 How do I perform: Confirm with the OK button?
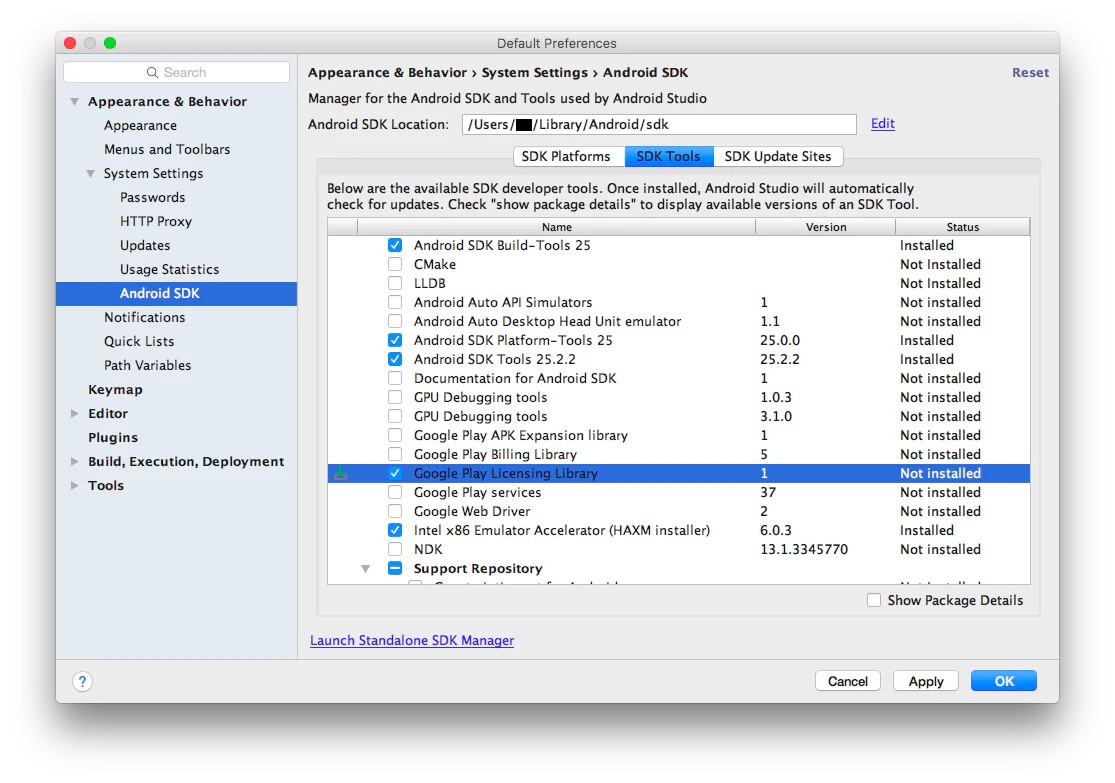click(x=1004, y=681)
